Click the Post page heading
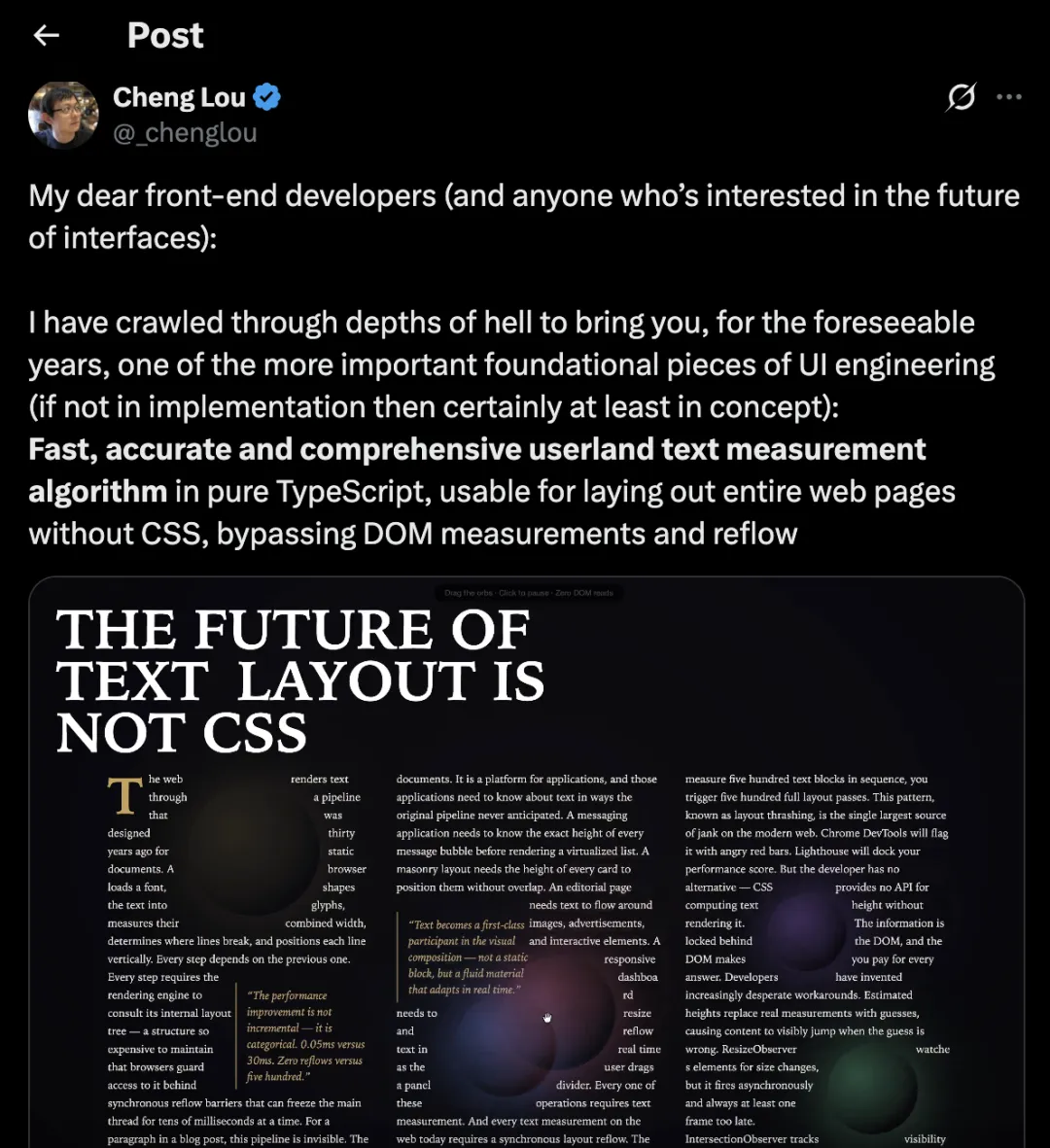The height and width of the screenshot is (1148, 1050). [165, 36]
